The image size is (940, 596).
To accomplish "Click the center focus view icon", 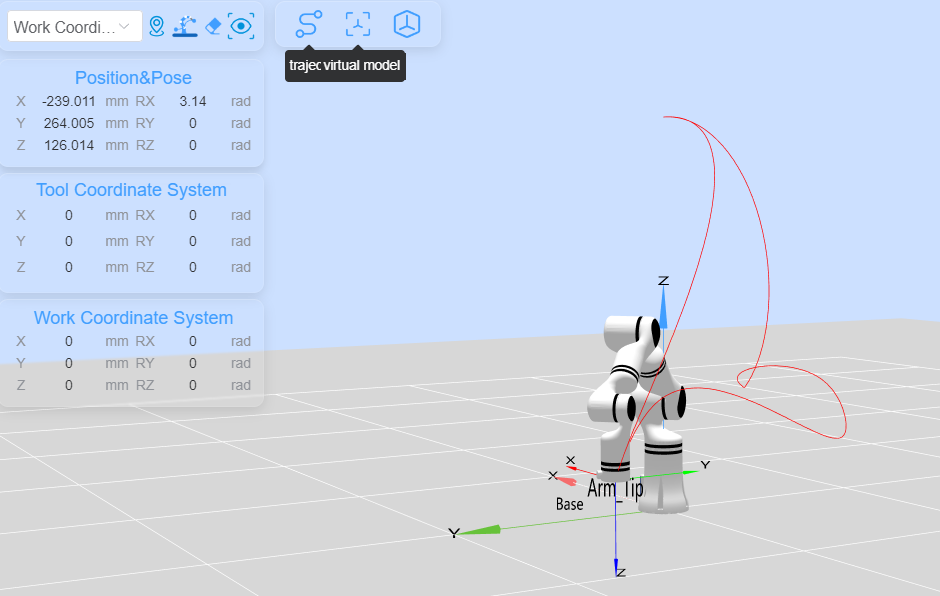I will pyautogui.click(x=357, y=25).
